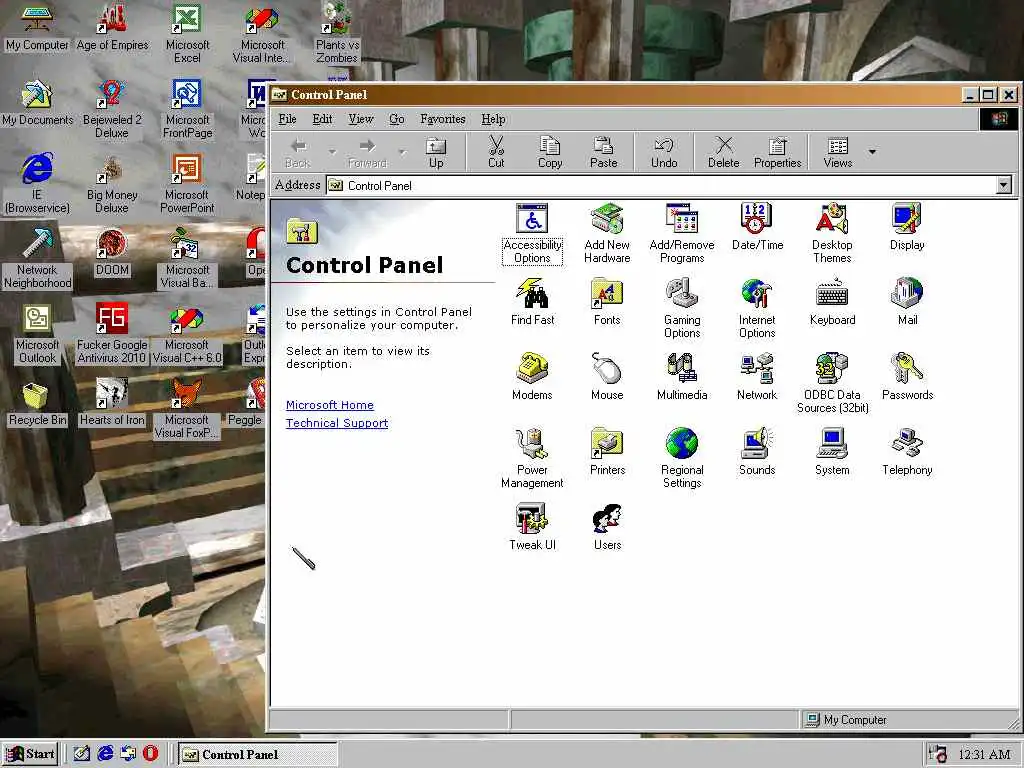Screen dimensions: 1024x768
Task: Select the Mail icon
Action: point(907,302)
